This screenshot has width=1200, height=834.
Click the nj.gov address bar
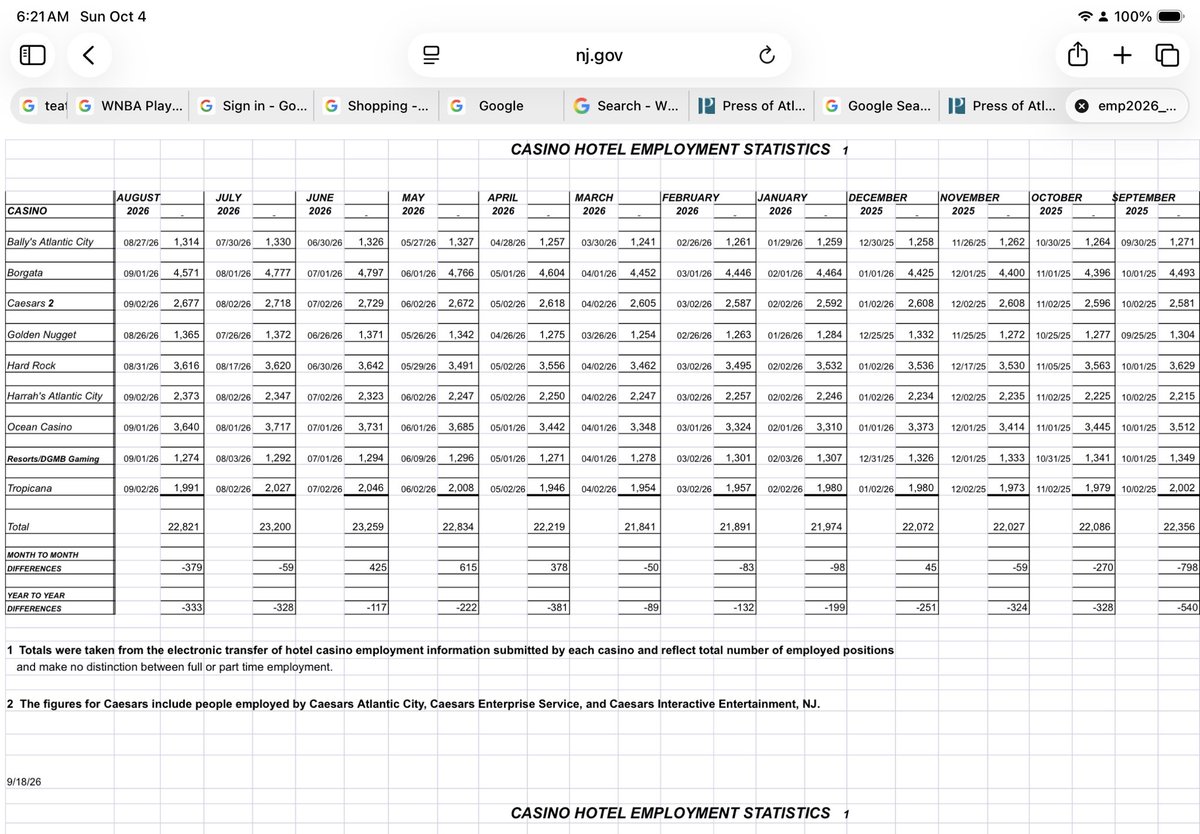(599, 56)
